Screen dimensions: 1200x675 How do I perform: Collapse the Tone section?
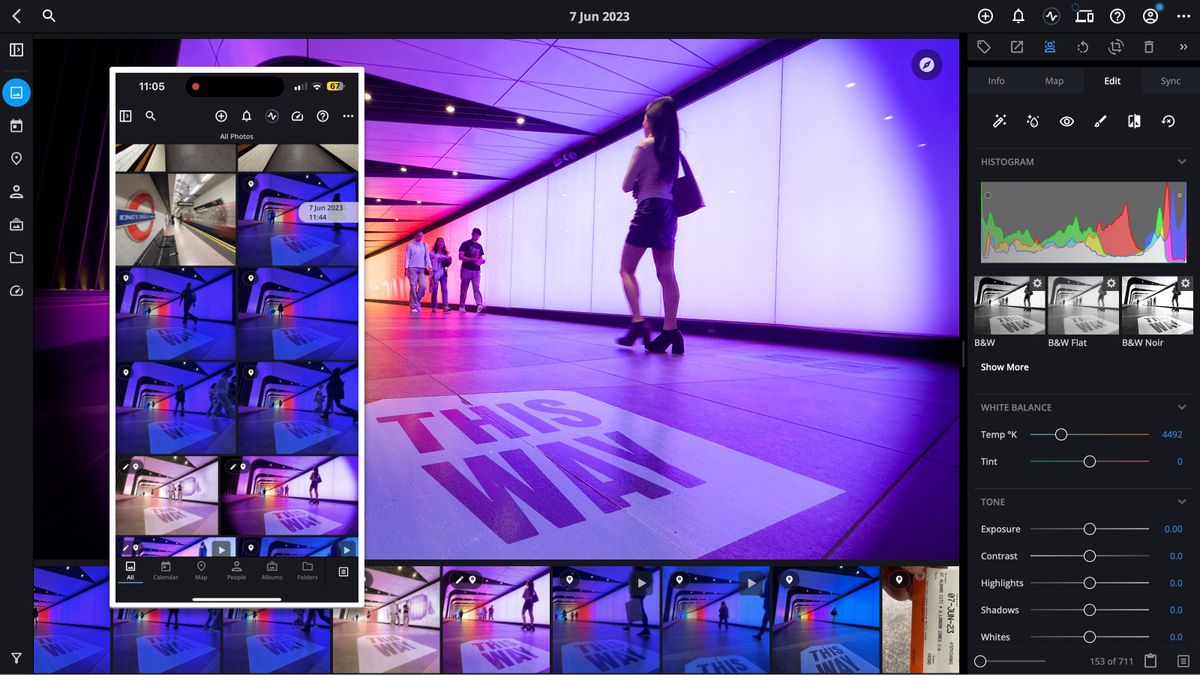pyautogui.click(x=1182, y=501)
